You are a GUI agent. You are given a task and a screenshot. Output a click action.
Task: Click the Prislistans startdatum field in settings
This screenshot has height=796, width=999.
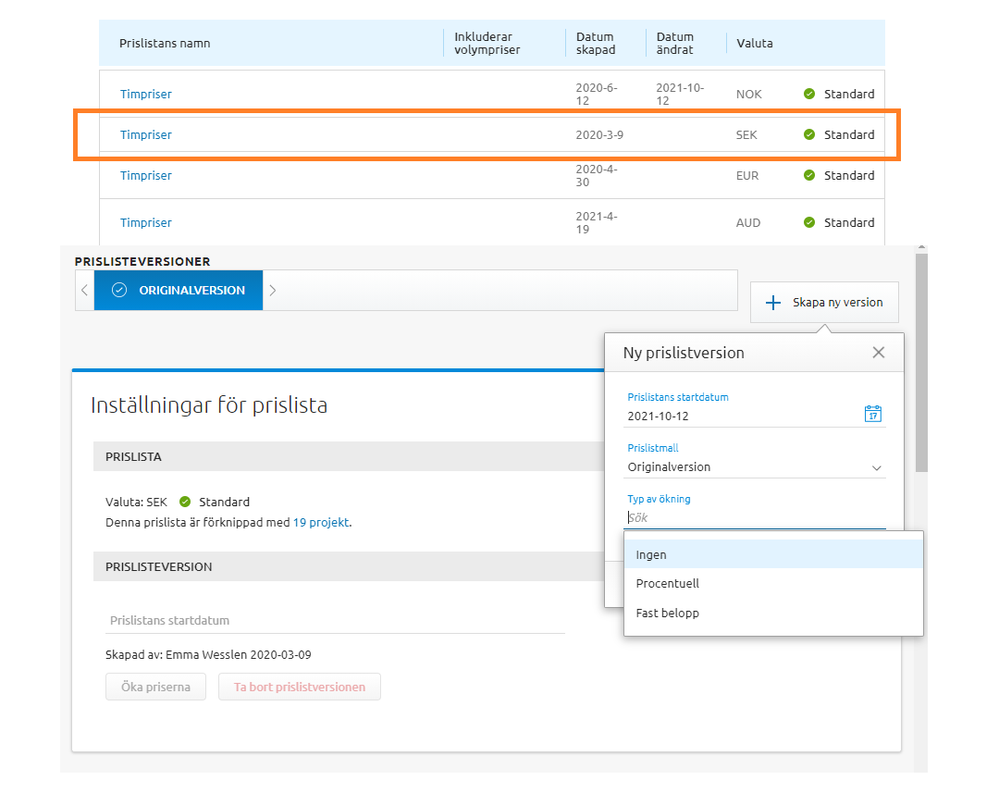(x=335, y=620)
